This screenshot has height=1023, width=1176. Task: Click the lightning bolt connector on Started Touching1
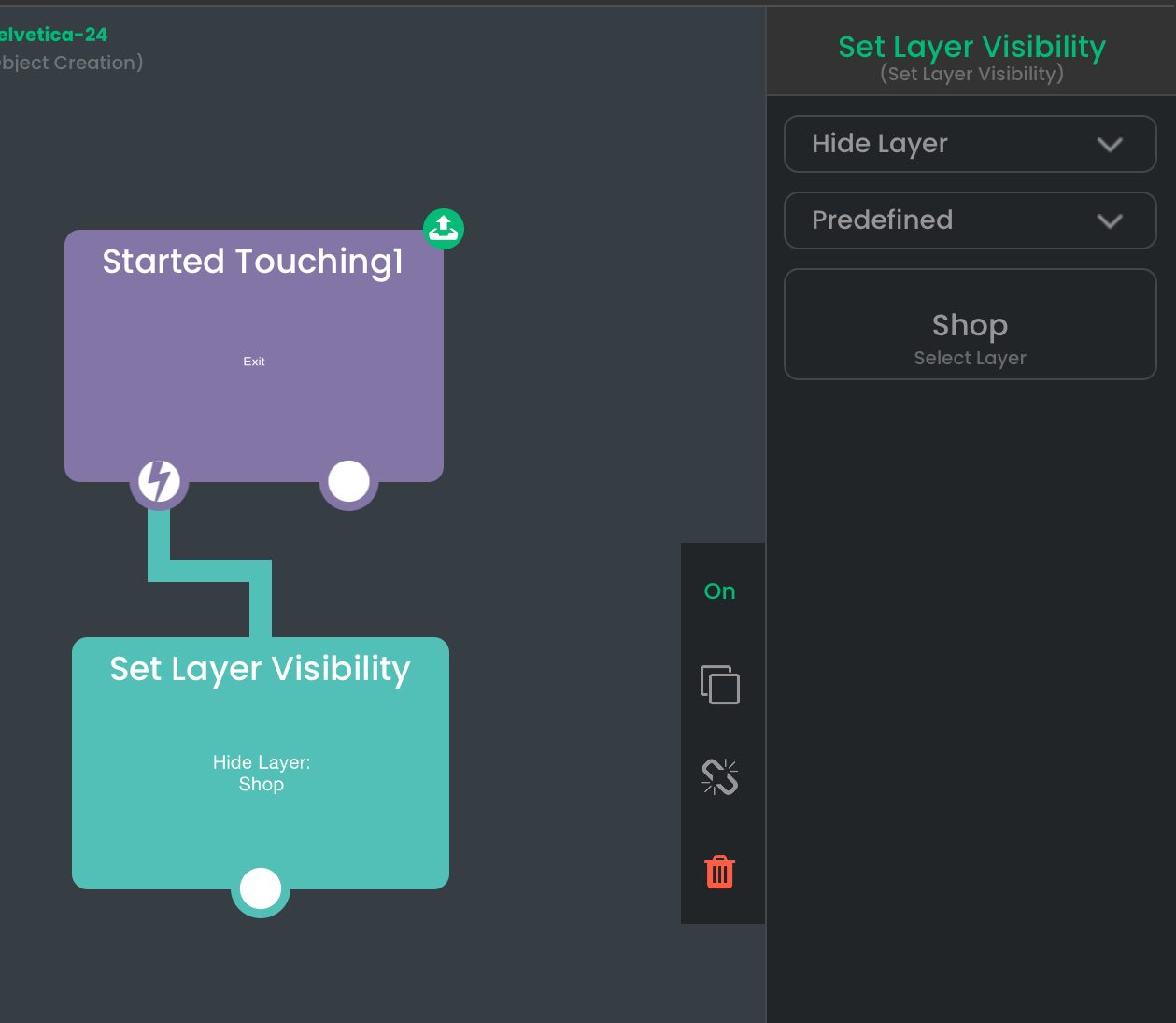point(160,481)
